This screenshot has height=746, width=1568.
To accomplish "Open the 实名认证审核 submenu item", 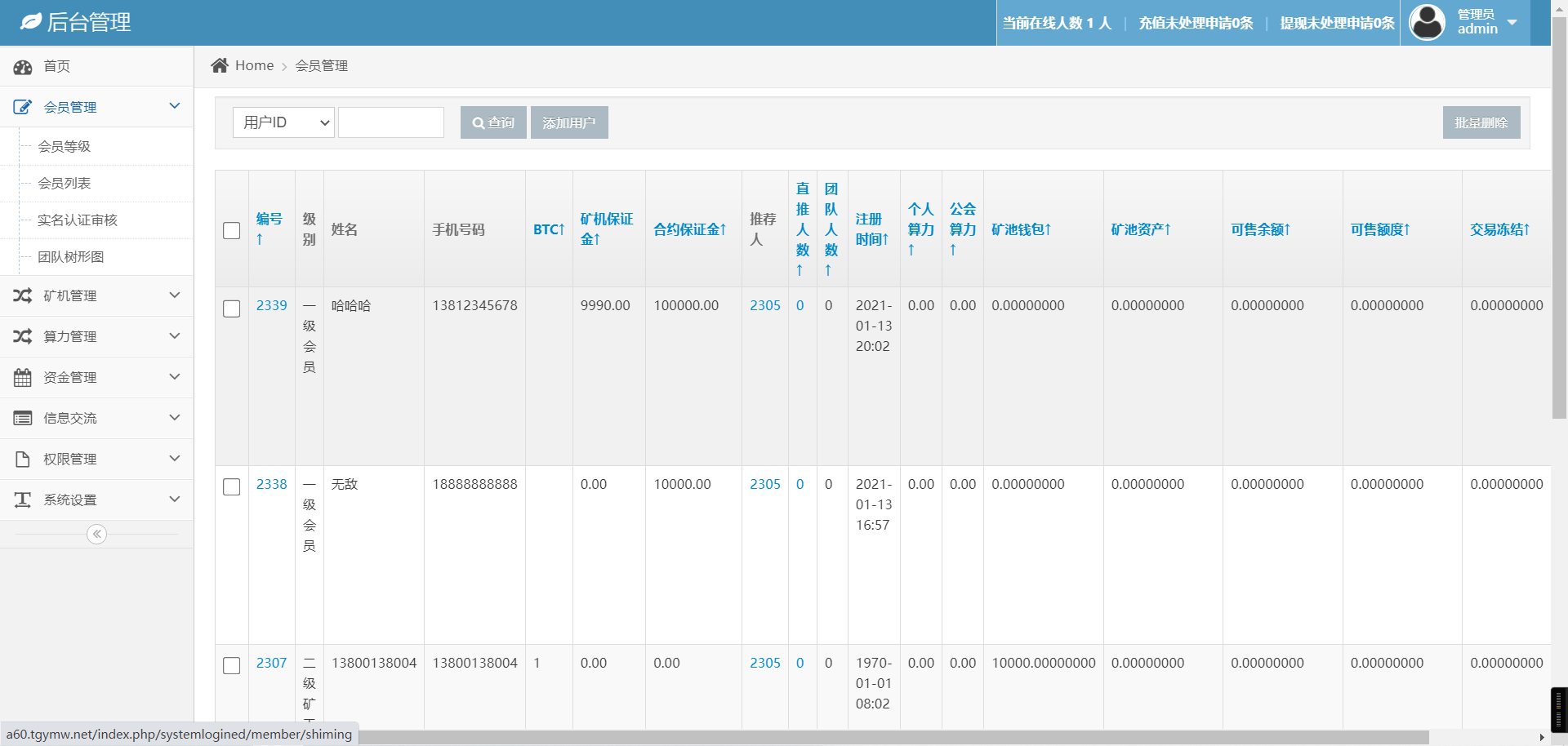I will click(78, 220).
